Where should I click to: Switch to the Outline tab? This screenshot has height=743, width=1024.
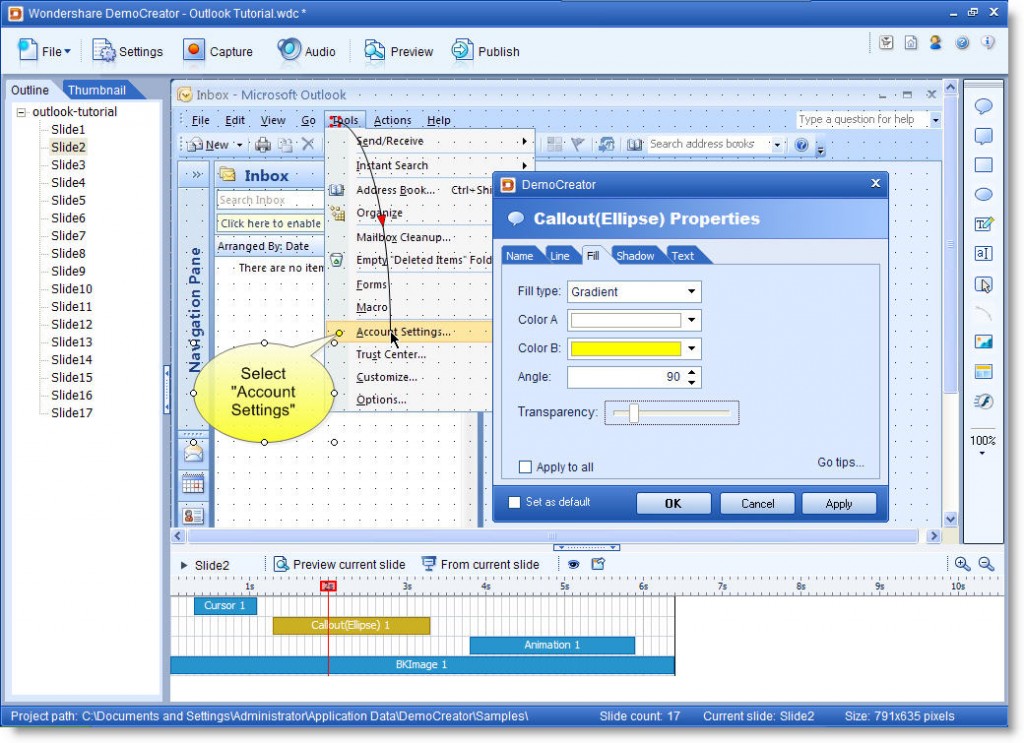pyautogui.click(x=29, y=90)
